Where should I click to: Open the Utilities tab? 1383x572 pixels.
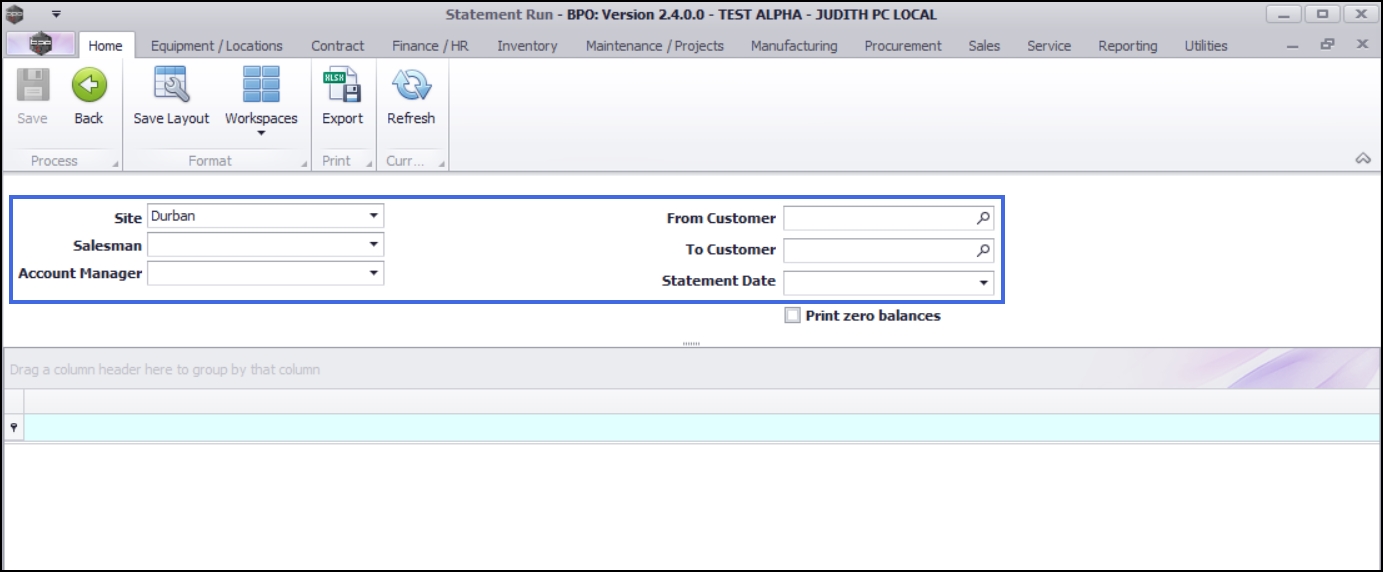1206,45
